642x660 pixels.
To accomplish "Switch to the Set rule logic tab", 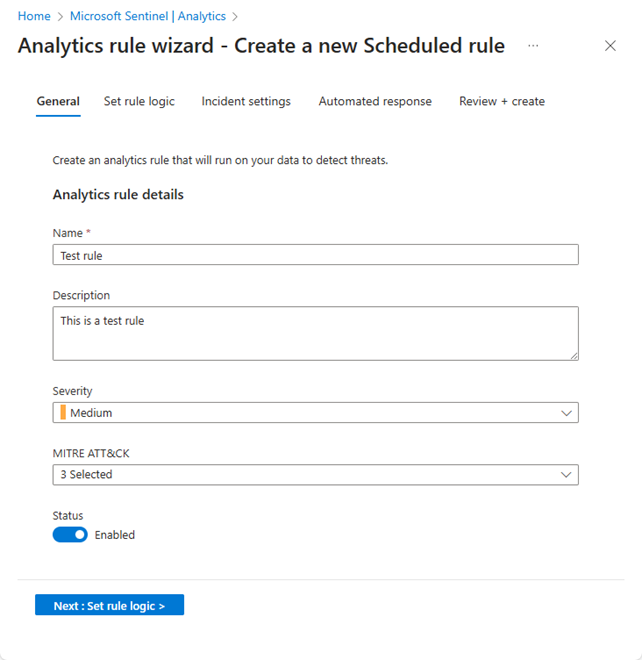I will pyautogui.click(x=139, y=101).
